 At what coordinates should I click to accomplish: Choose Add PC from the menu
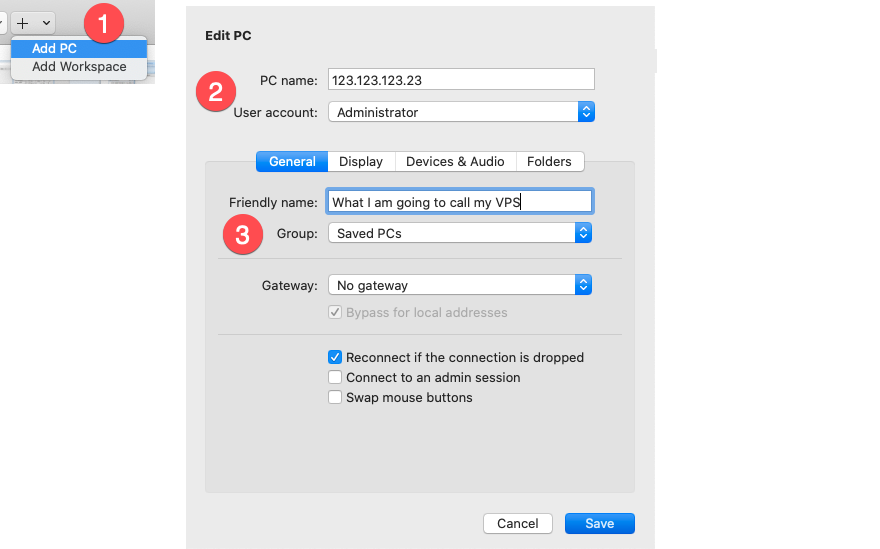pos(79,48)
